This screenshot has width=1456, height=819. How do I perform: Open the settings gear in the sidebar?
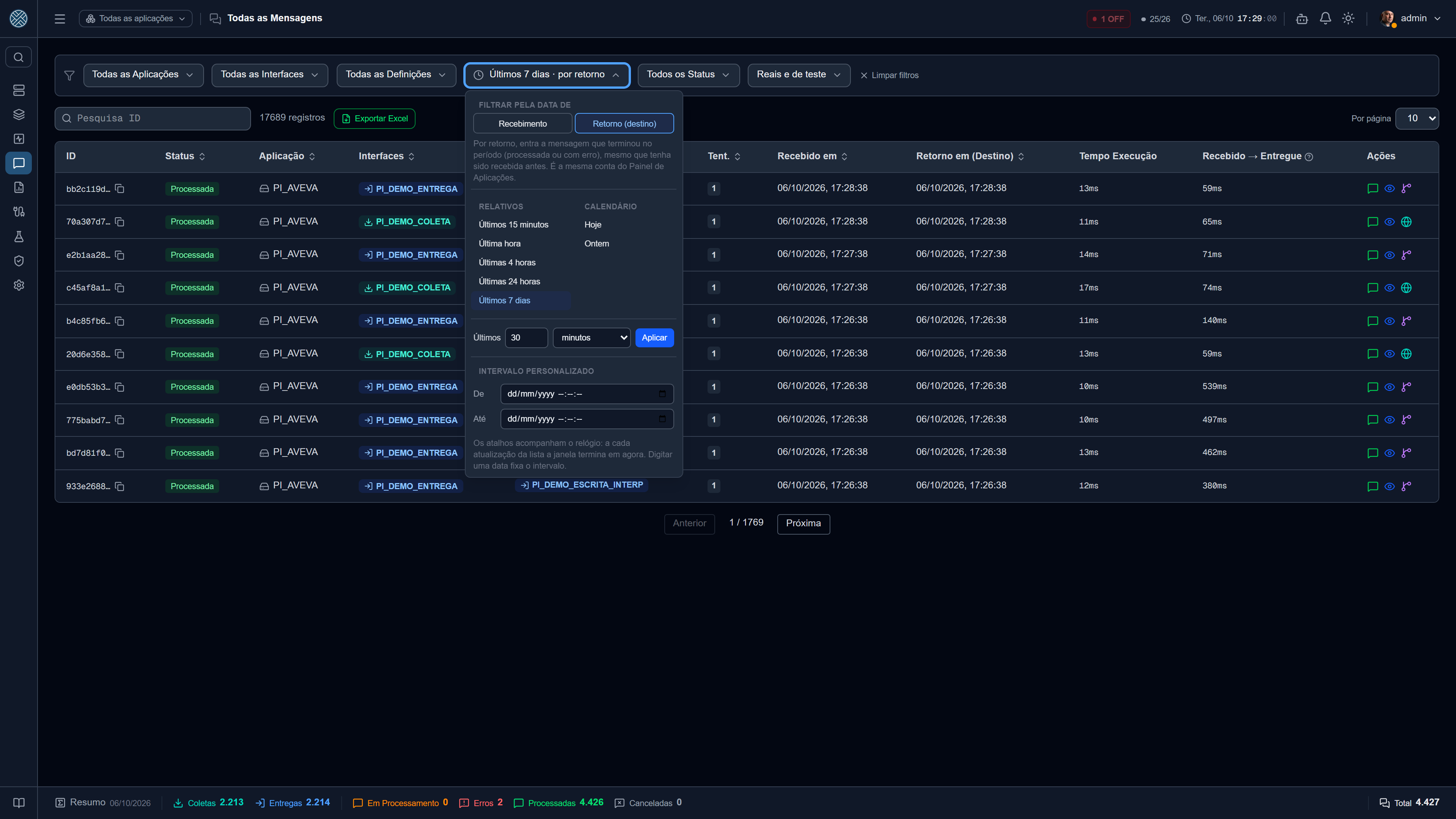19,285
